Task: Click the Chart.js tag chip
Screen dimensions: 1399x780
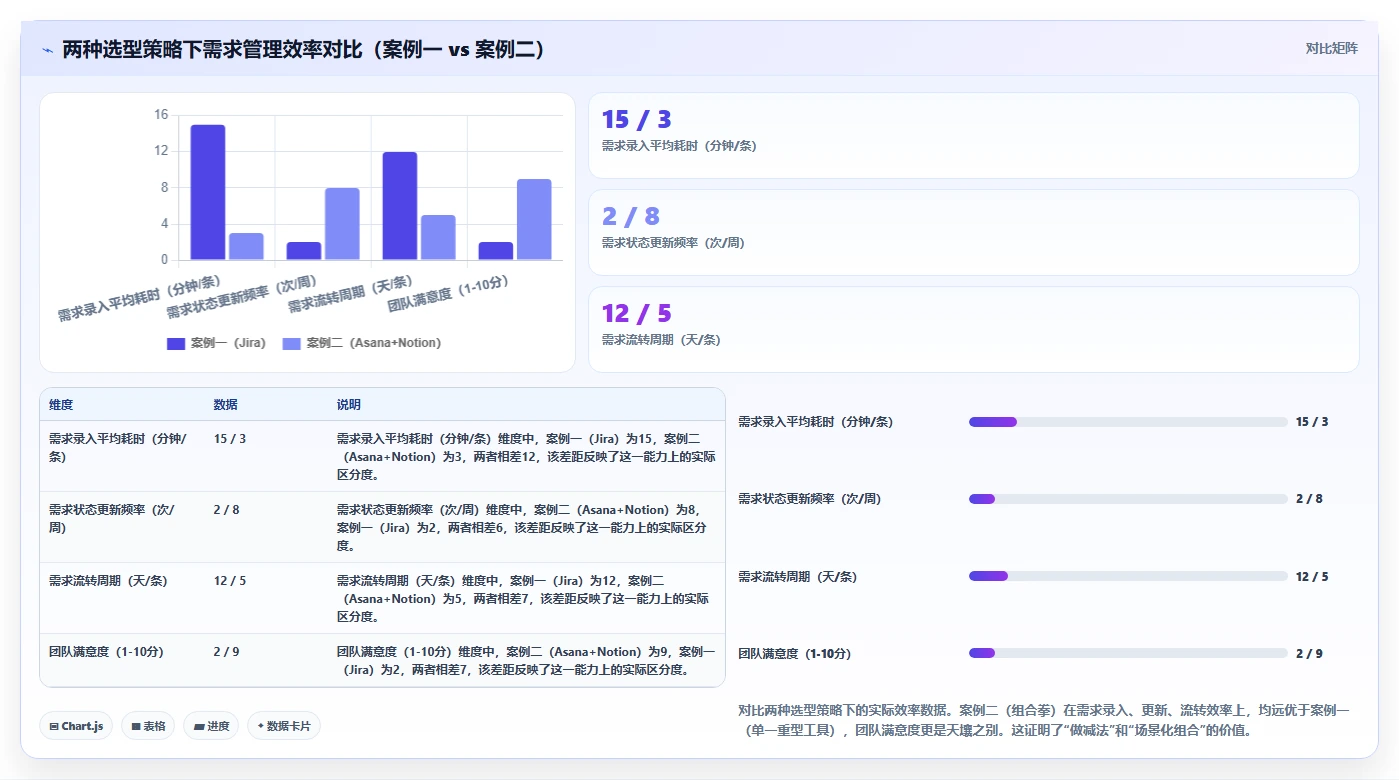Action: [x=76, y=726]
